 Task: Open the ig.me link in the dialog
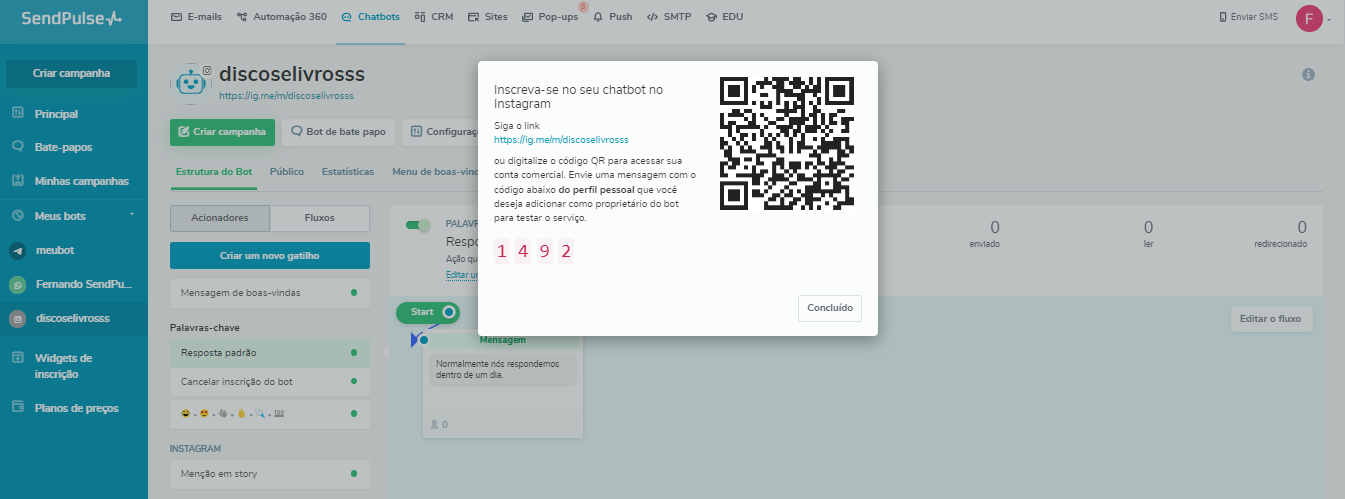pos(561,140)
